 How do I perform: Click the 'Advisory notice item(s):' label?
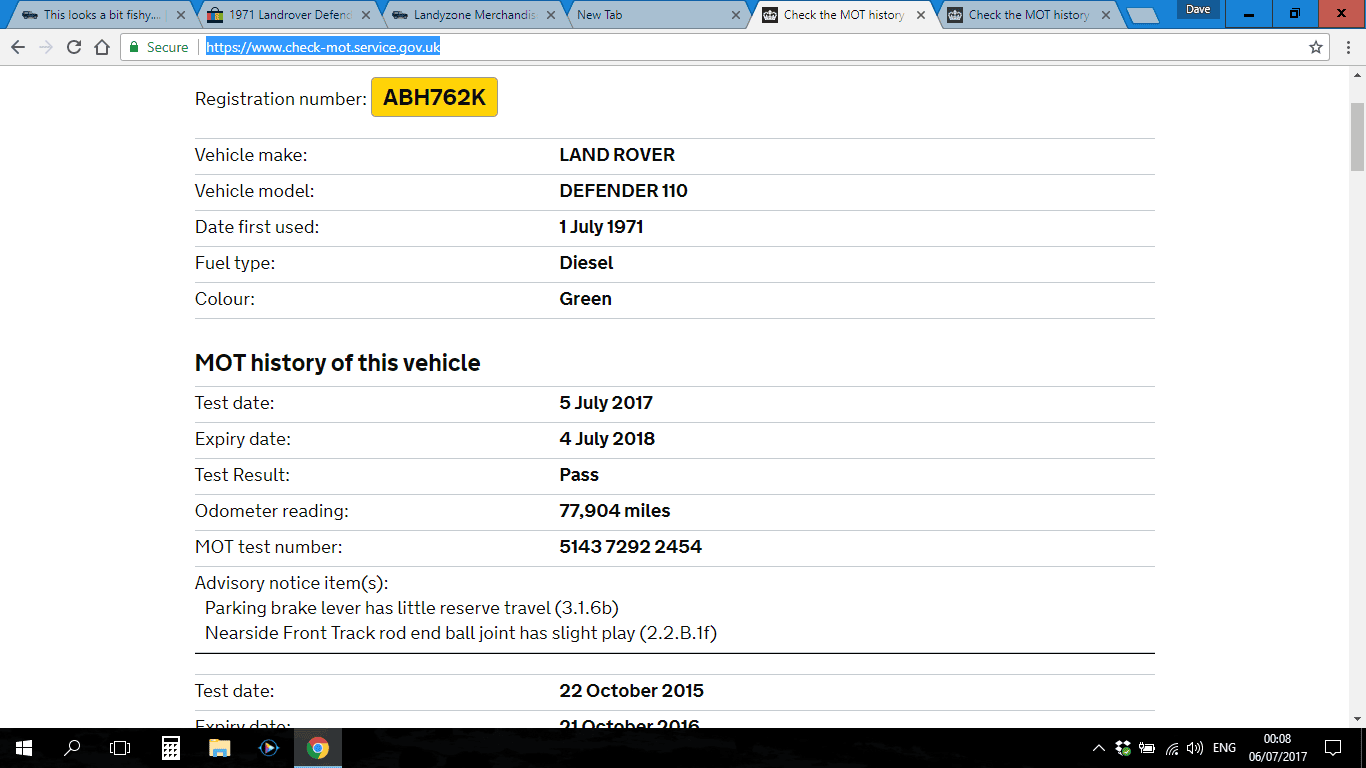coord(292,583)
